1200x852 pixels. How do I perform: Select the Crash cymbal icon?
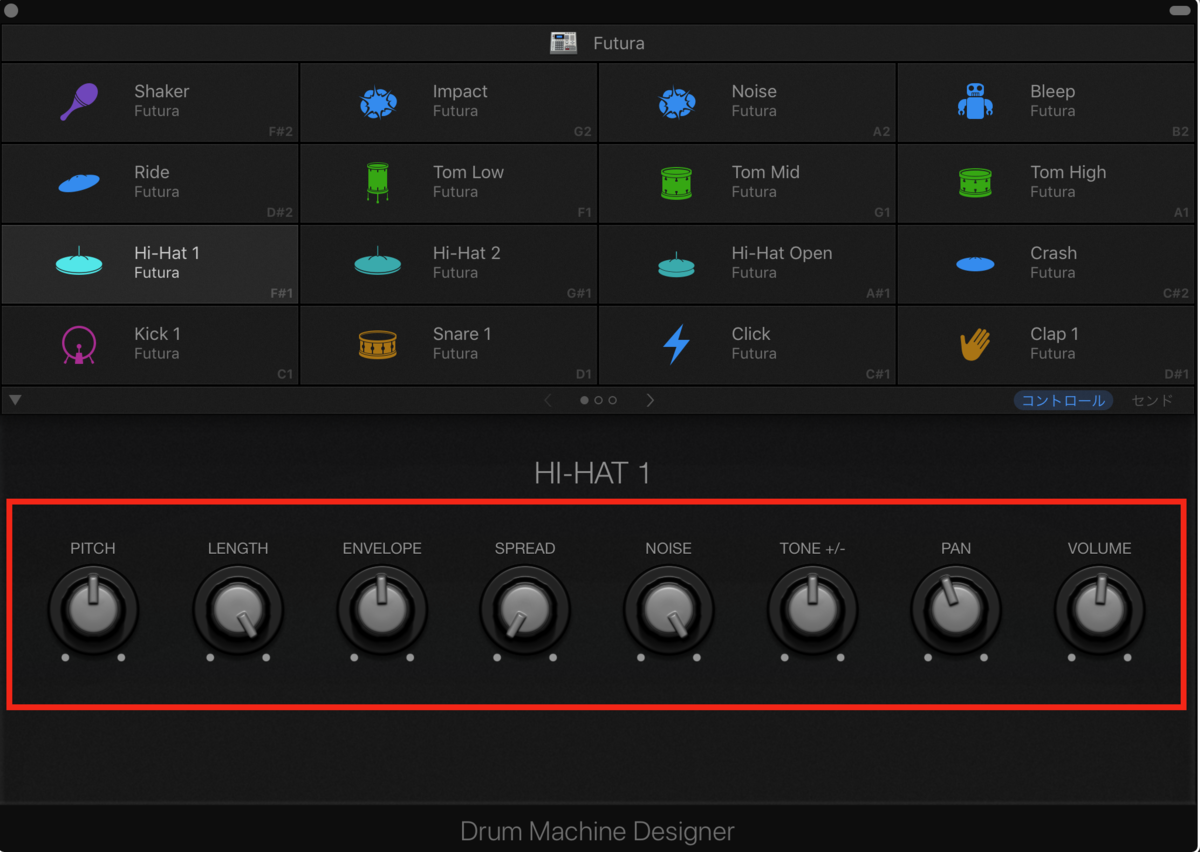coord(975,264)
